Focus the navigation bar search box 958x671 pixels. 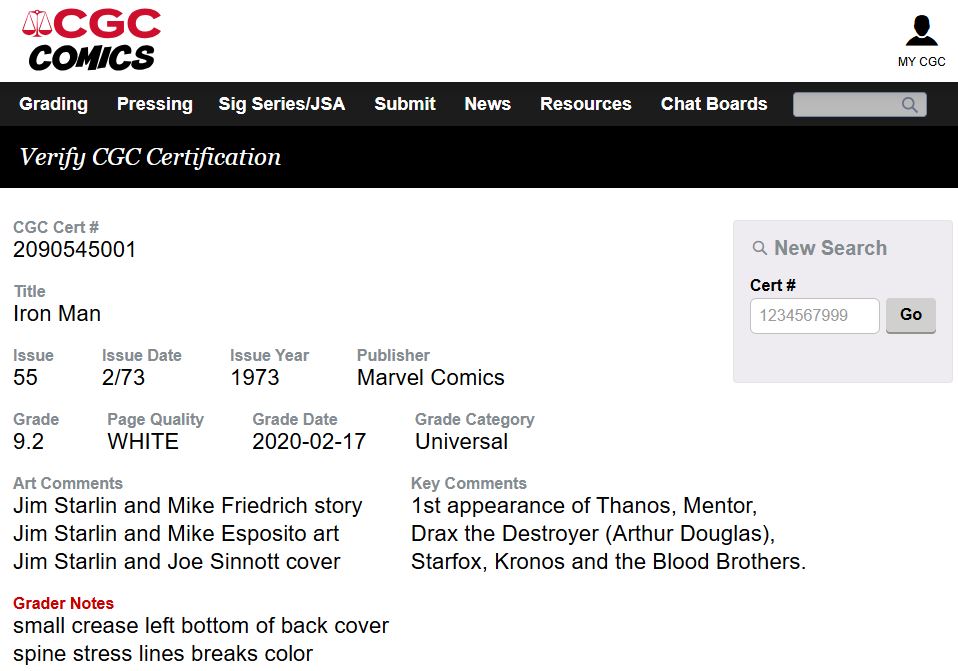[x=860, y=104]
